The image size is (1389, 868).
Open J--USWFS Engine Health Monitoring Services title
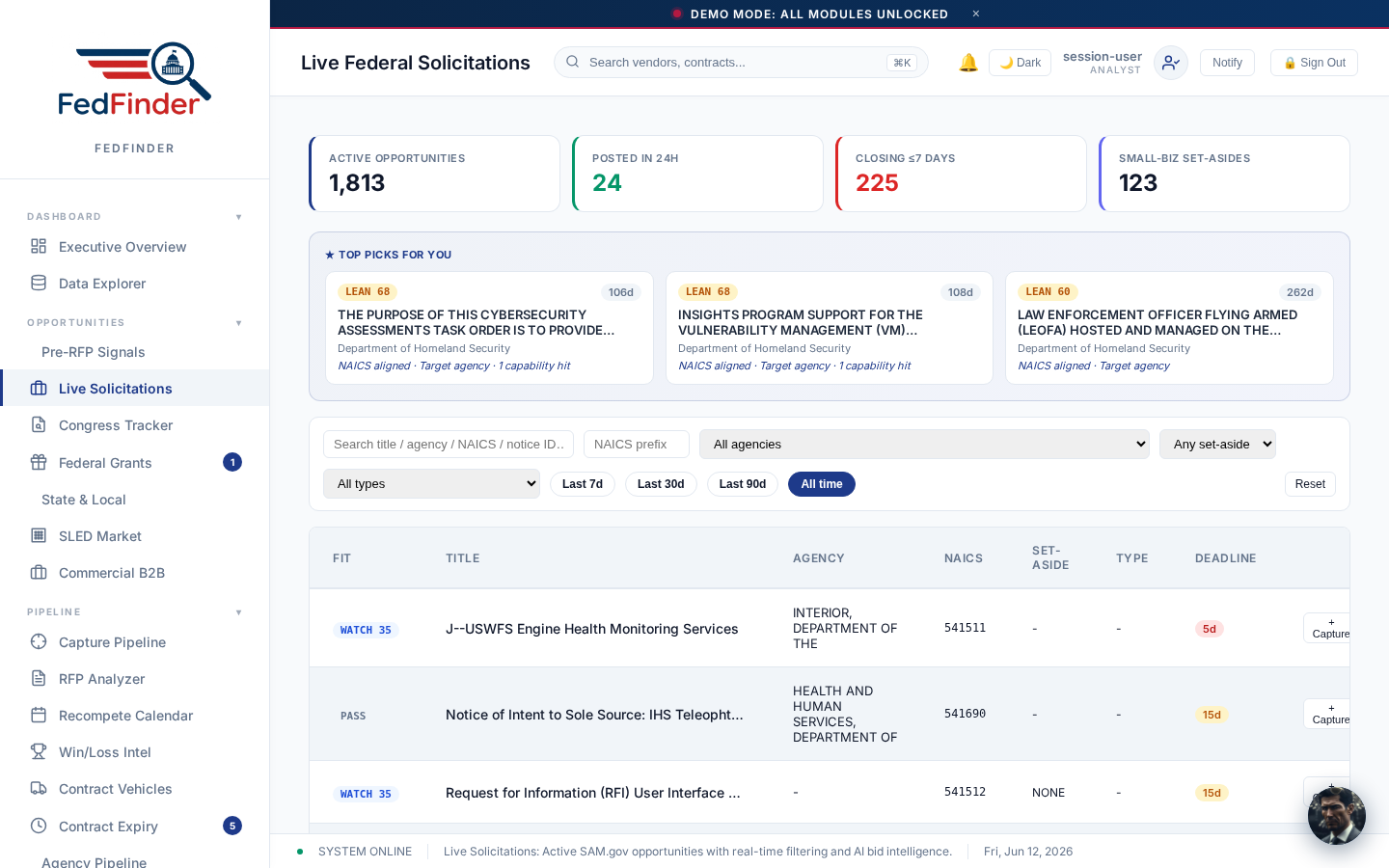pos(591,629)
